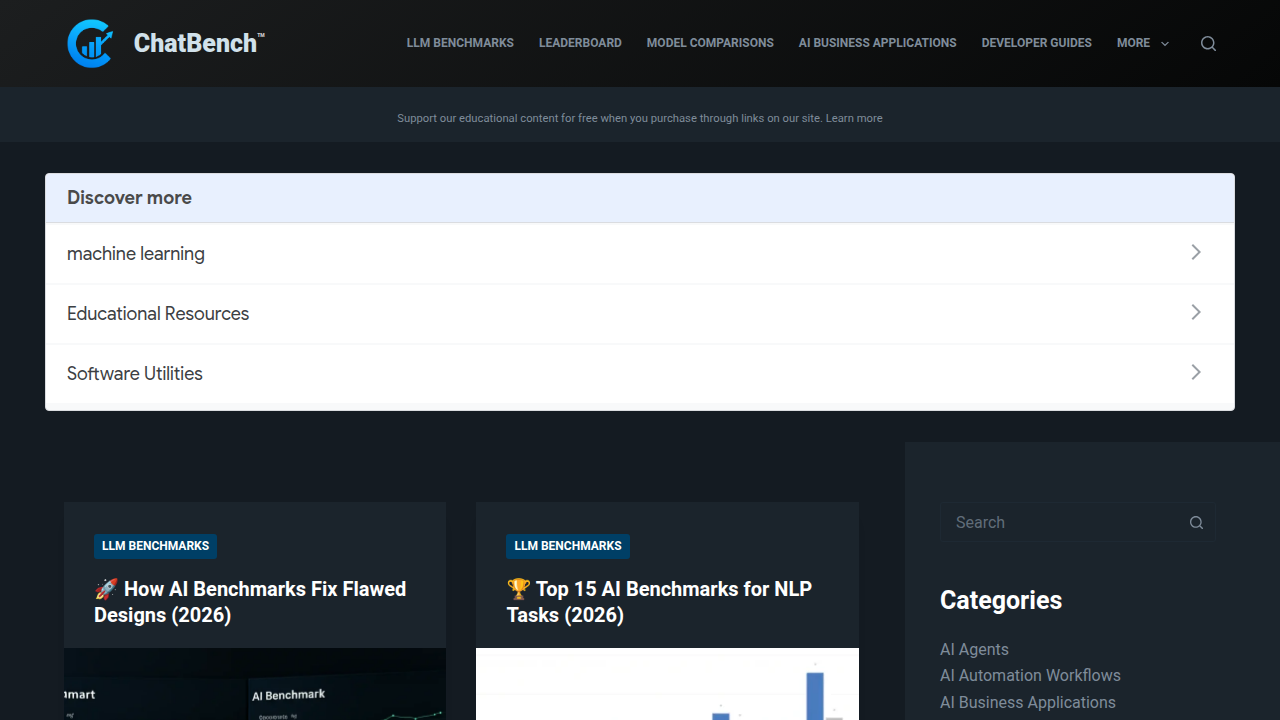Click the Educational Resources arrow chevron

point(1196,312)
